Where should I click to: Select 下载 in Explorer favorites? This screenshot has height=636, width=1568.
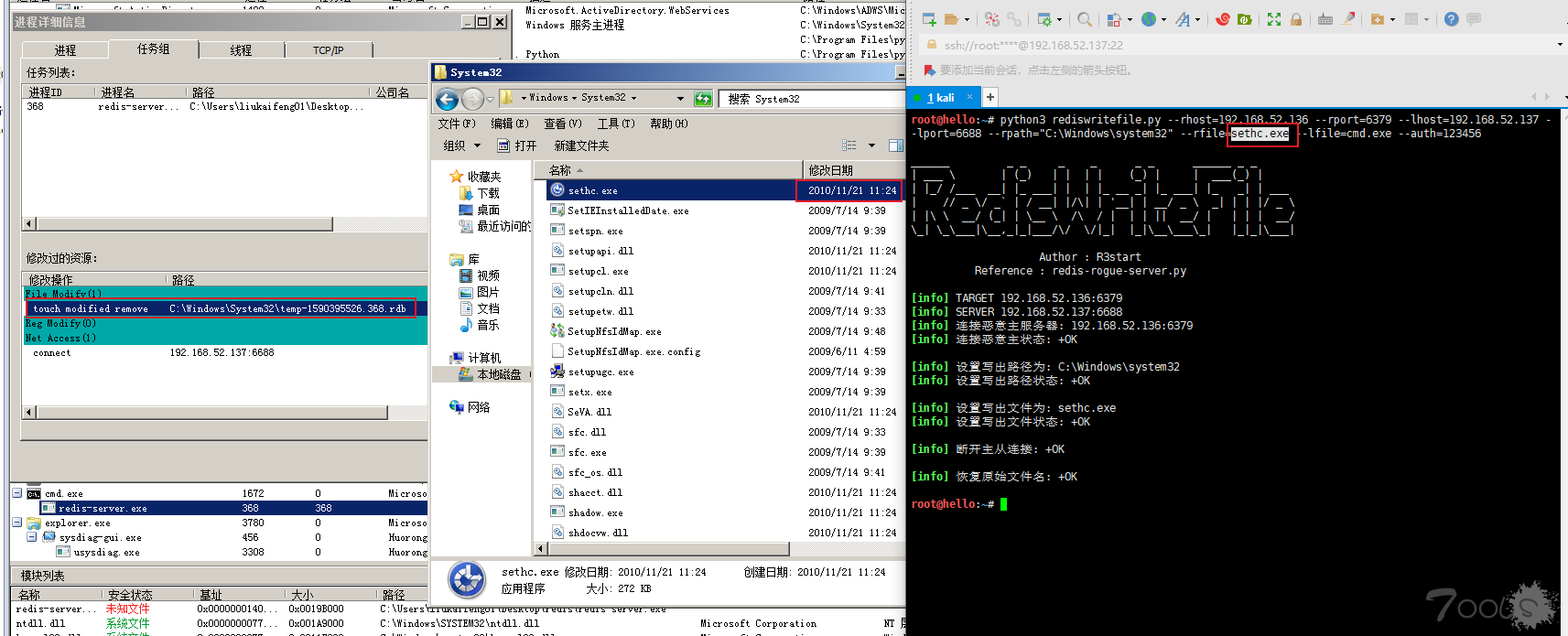point(480,193)
